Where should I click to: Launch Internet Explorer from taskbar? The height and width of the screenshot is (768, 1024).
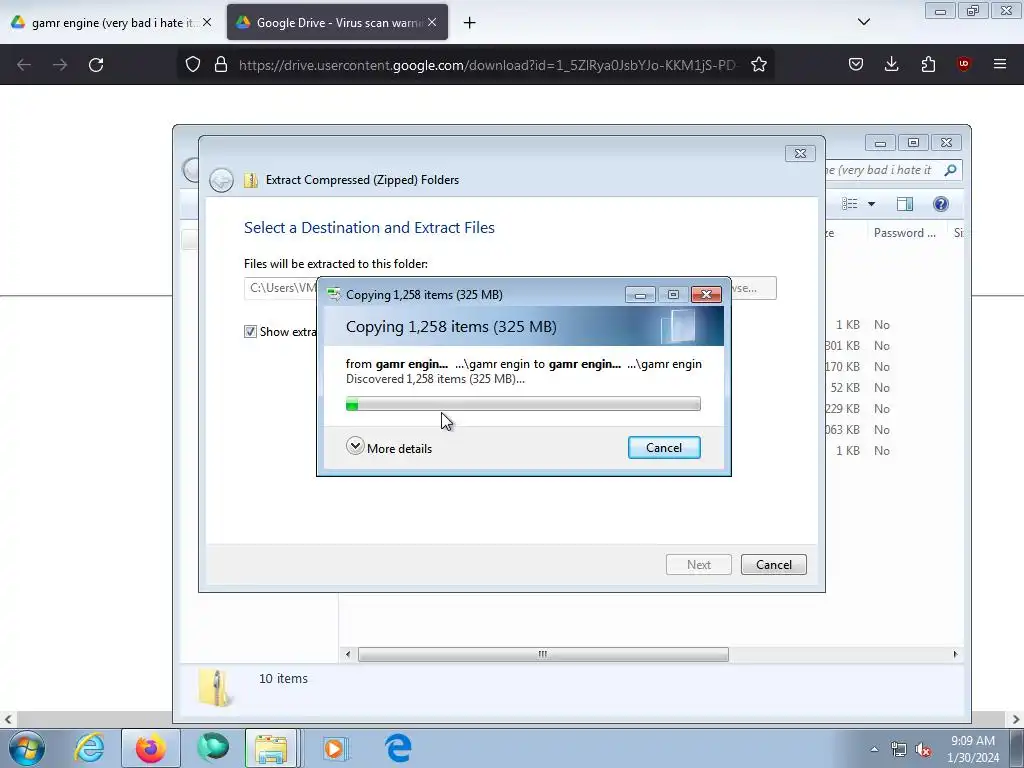coord(89,748)
